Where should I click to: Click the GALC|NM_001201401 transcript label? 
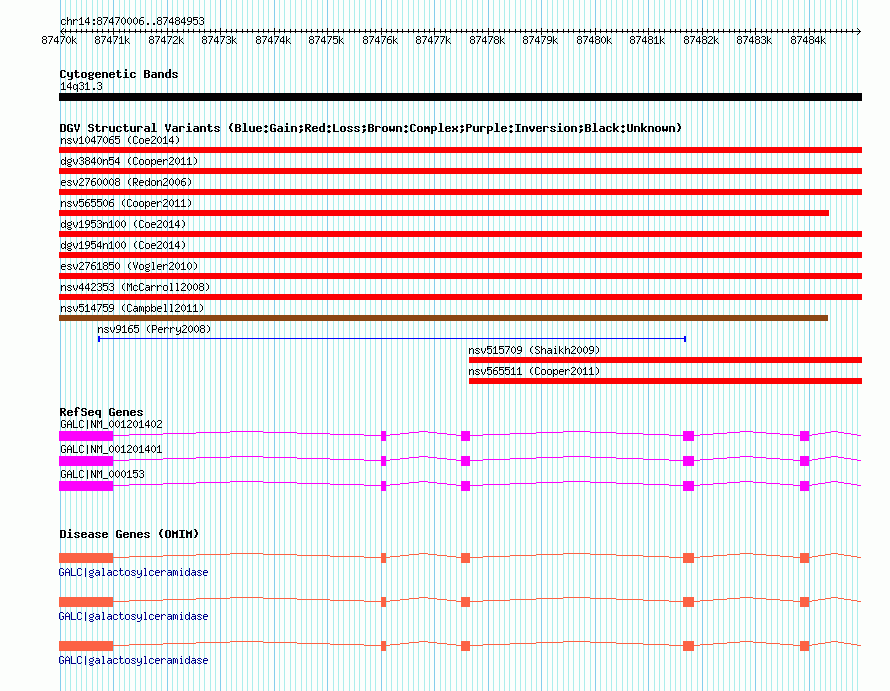click(111, 449)
